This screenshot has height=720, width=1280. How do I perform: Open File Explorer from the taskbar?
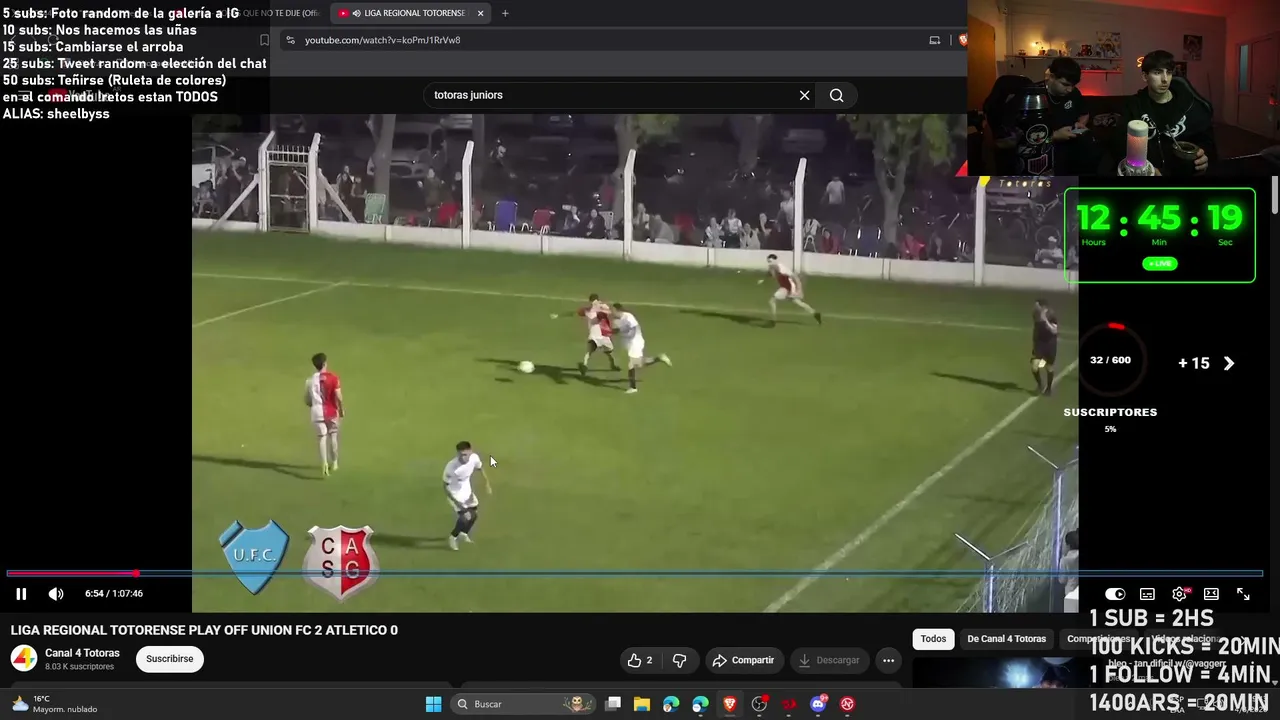coord(642,704)
